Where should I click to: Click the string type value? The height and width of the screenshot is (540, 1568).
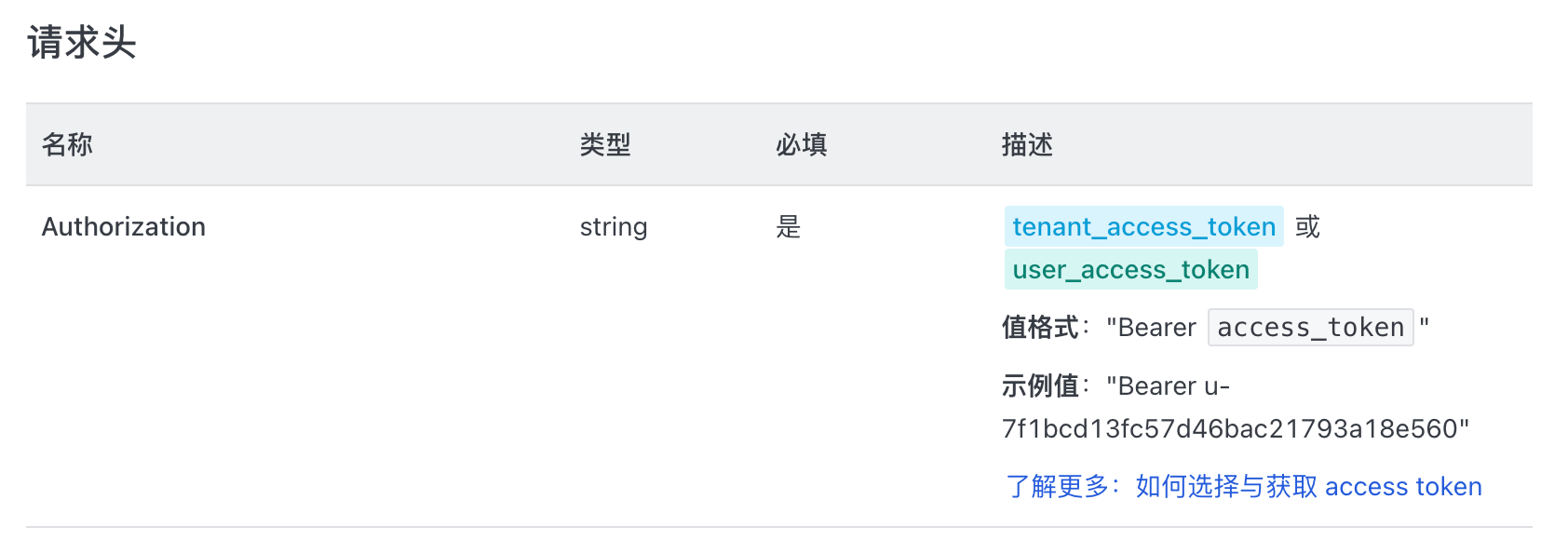point(614,227)
